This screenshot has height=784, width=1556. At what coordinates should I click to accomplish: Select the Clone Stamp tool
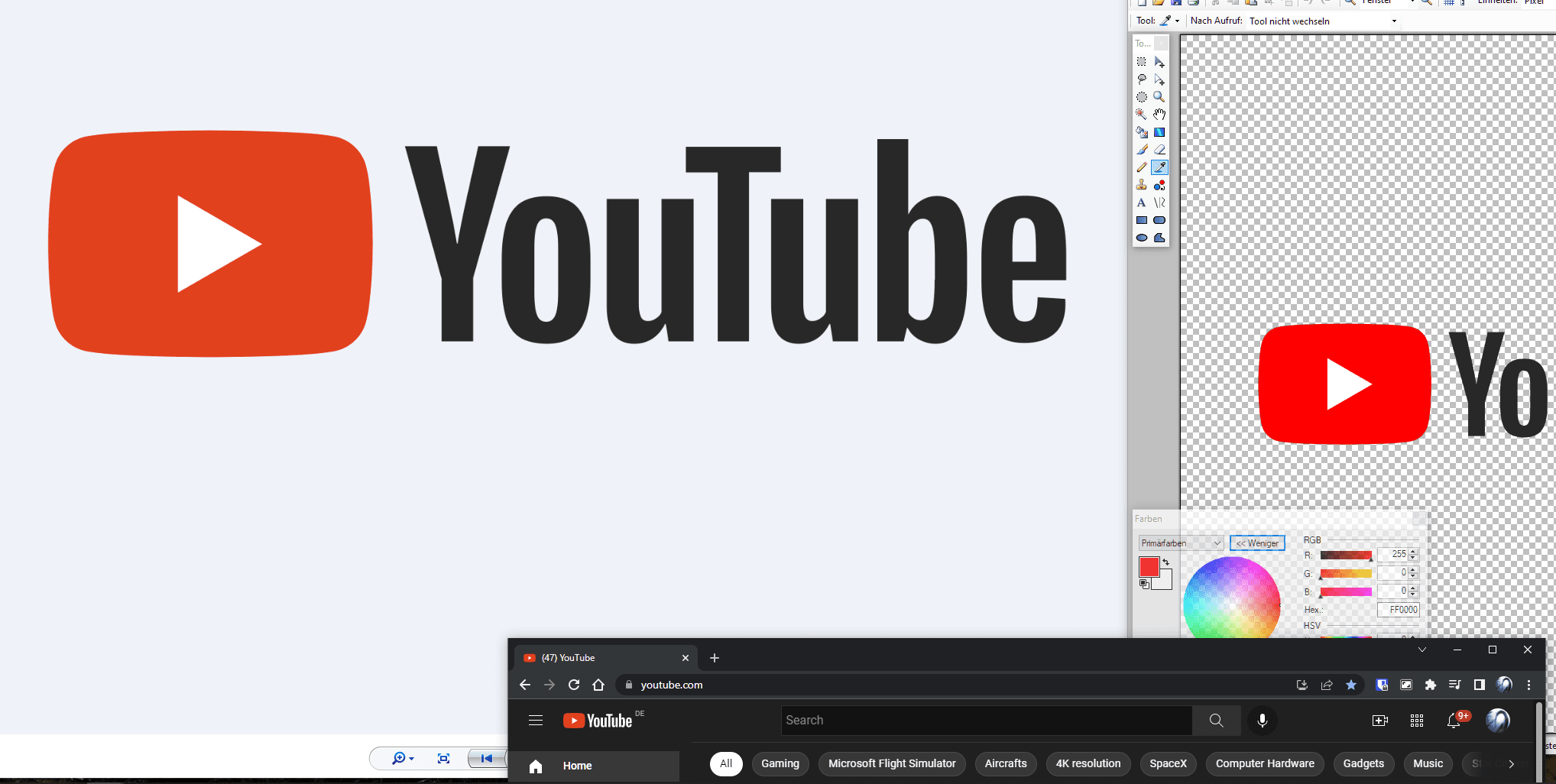(x=1142, y=185)
